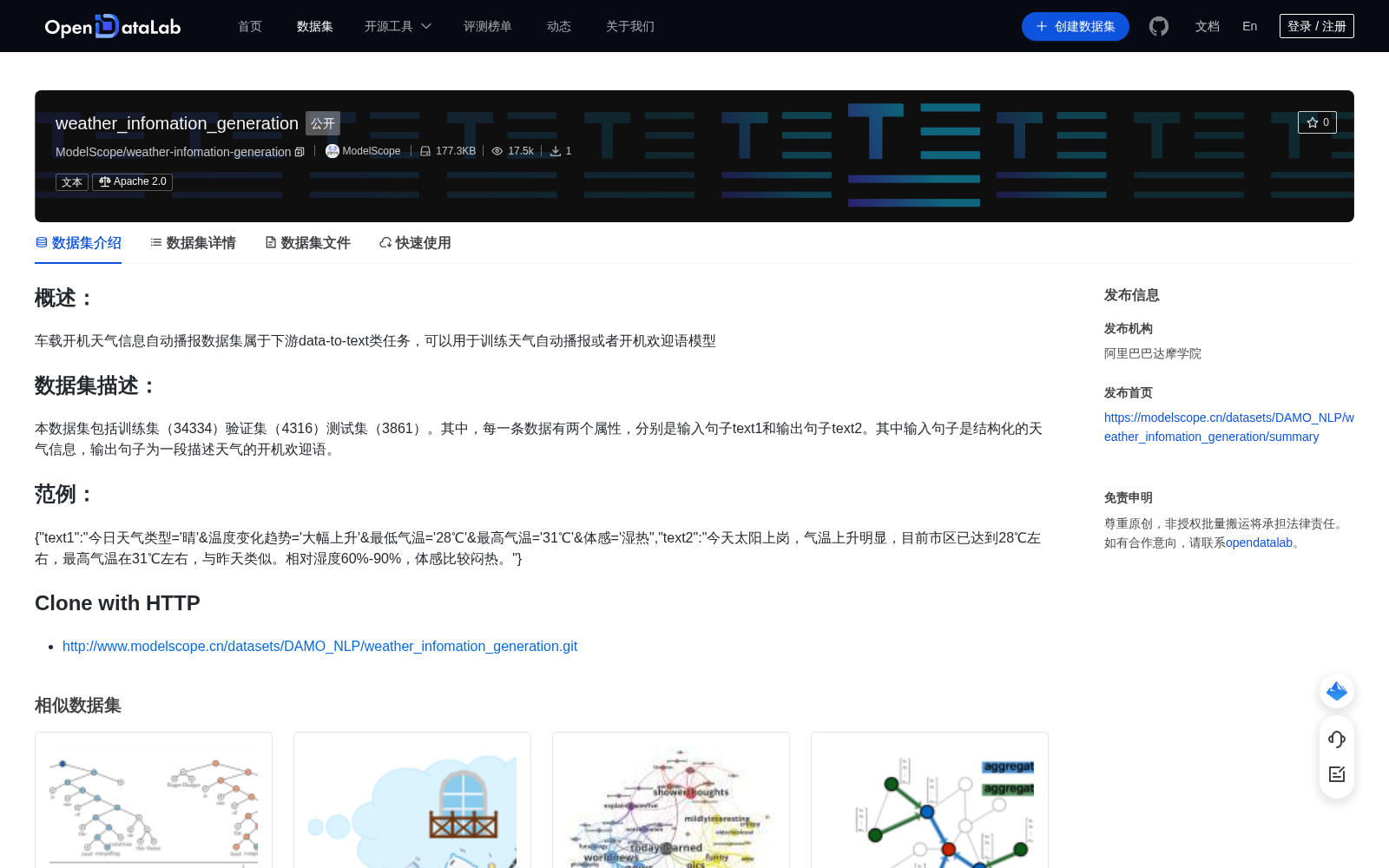Switch to 数据集详情 tab

[x=193, y=243]
